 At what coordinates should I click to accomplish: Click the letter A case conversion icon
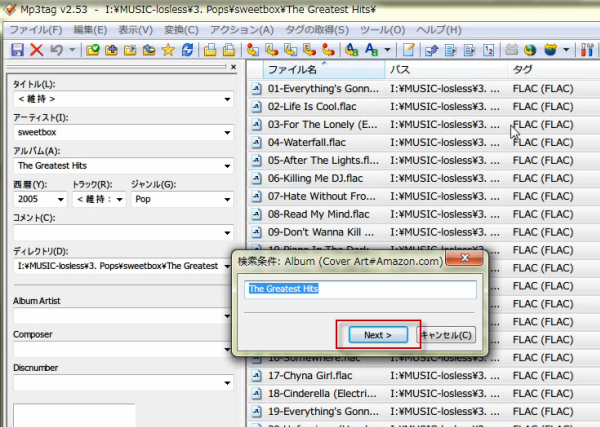tap(373, 49)
